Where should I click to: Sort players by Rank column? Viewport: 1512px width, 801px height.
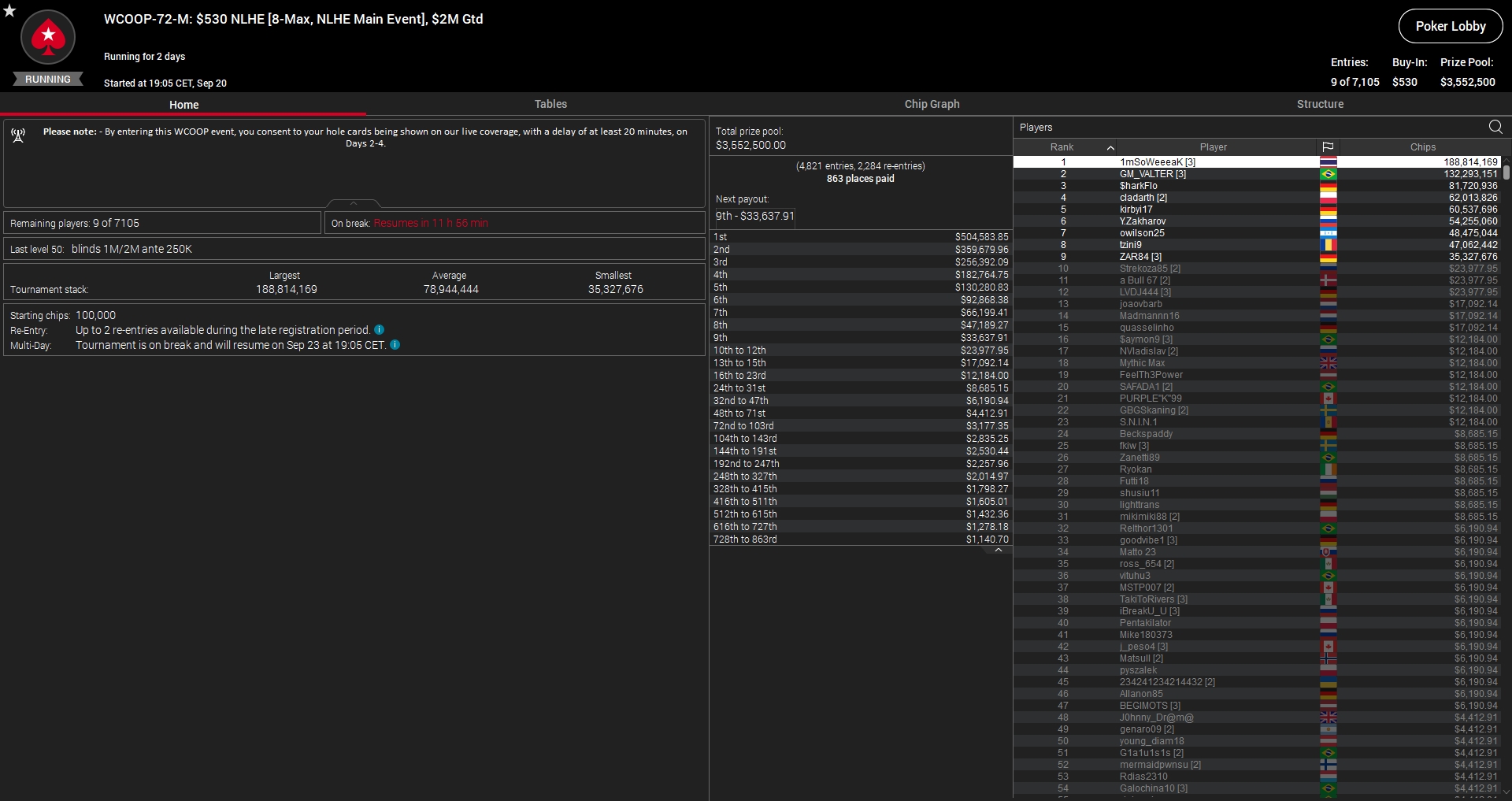tap(1062, 147)
